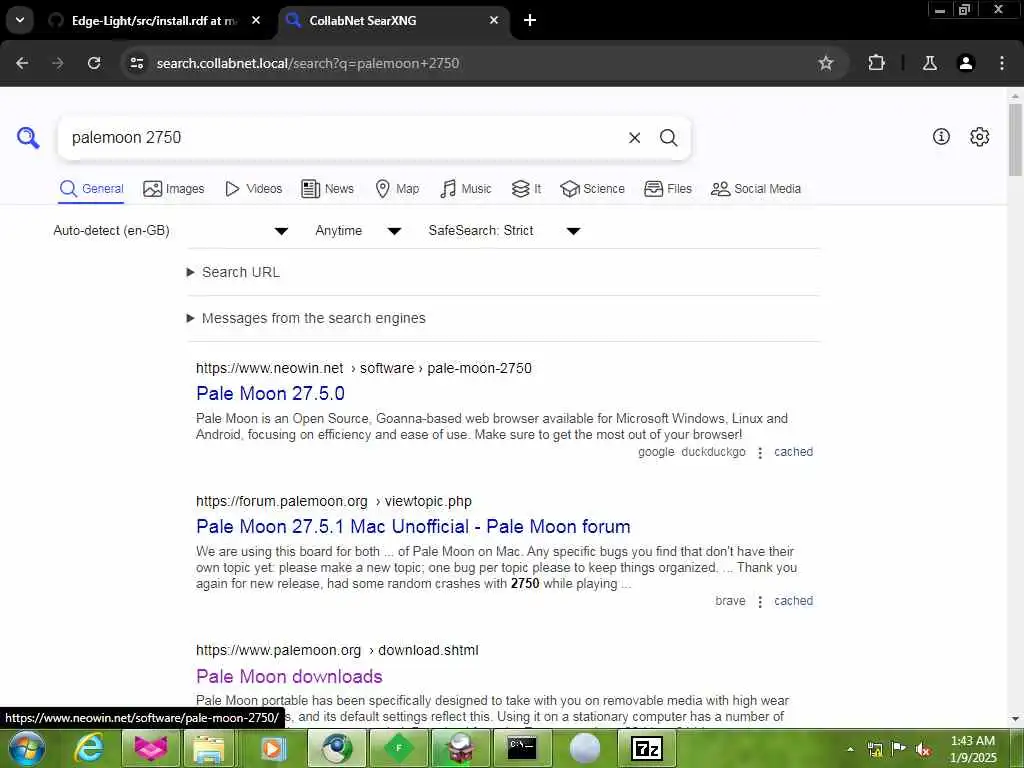Click the https://forum.palemoon.org result URL
The height and width of the screenshot is (768, 1024).
334,502
